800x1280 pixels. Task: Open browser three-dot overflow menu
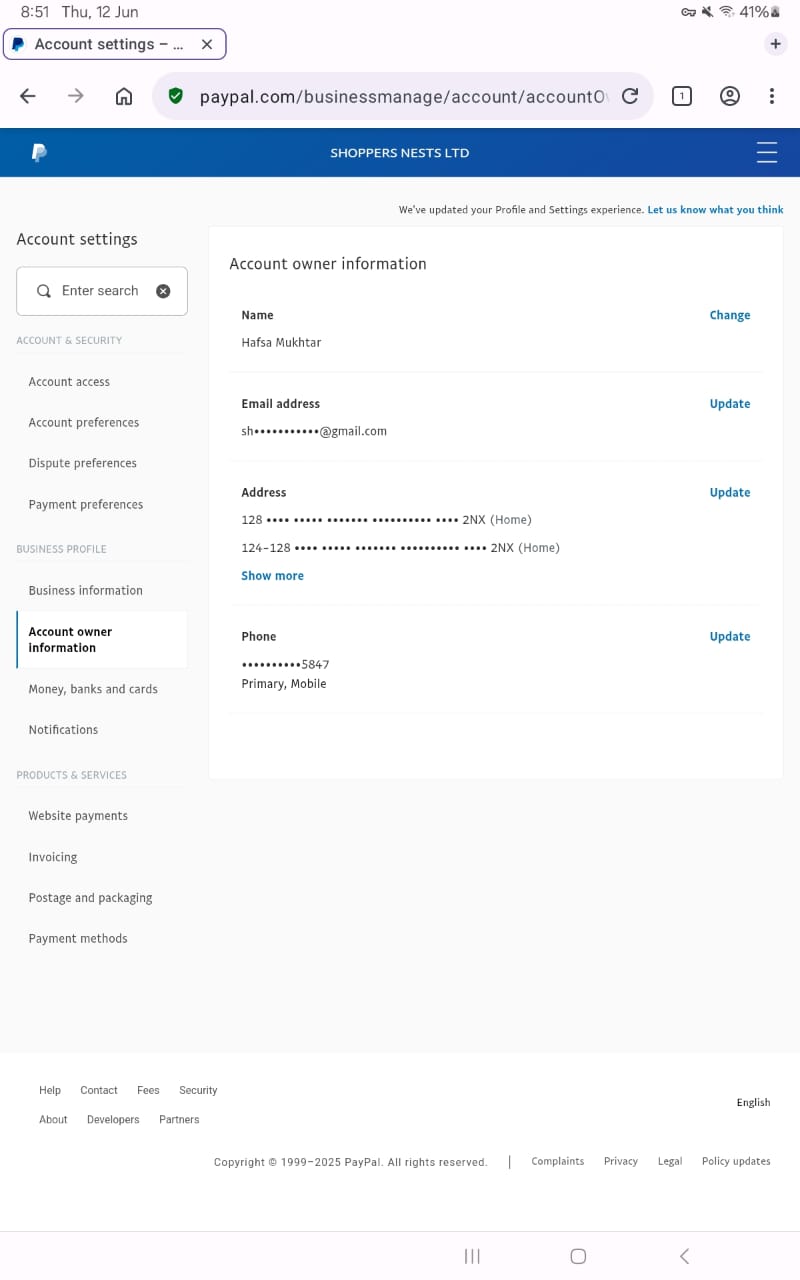pos(772,96)
